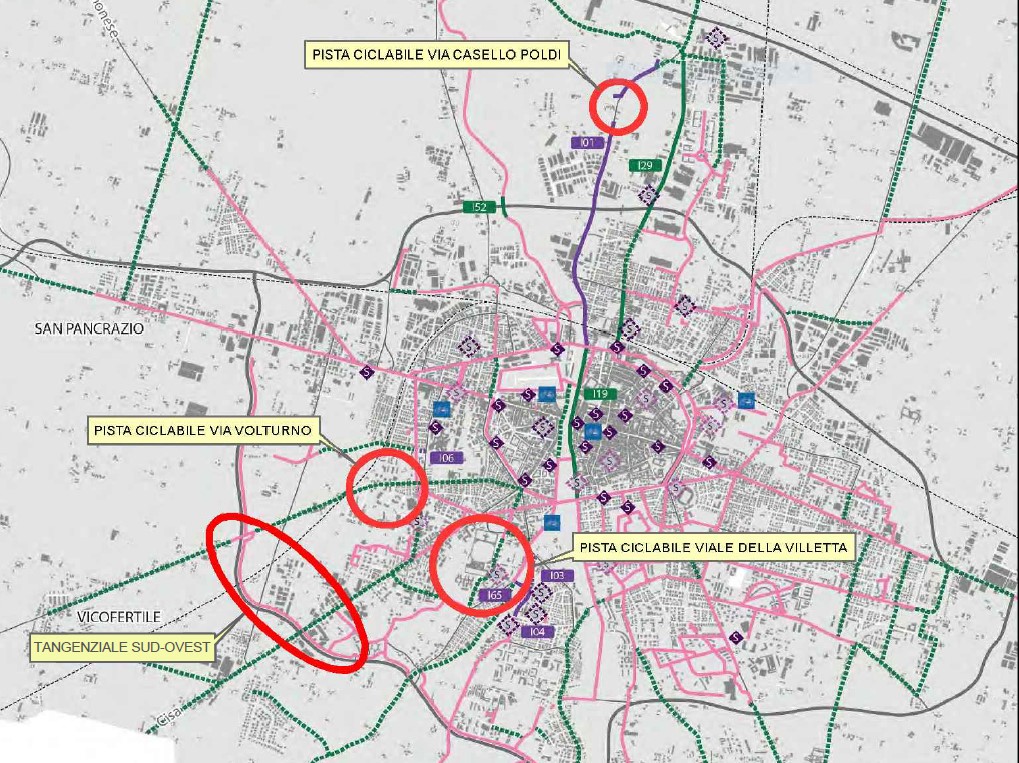Select the Tangenziale Sud-Ovest callout label
Screen dimensions: 1019x763
122,647
